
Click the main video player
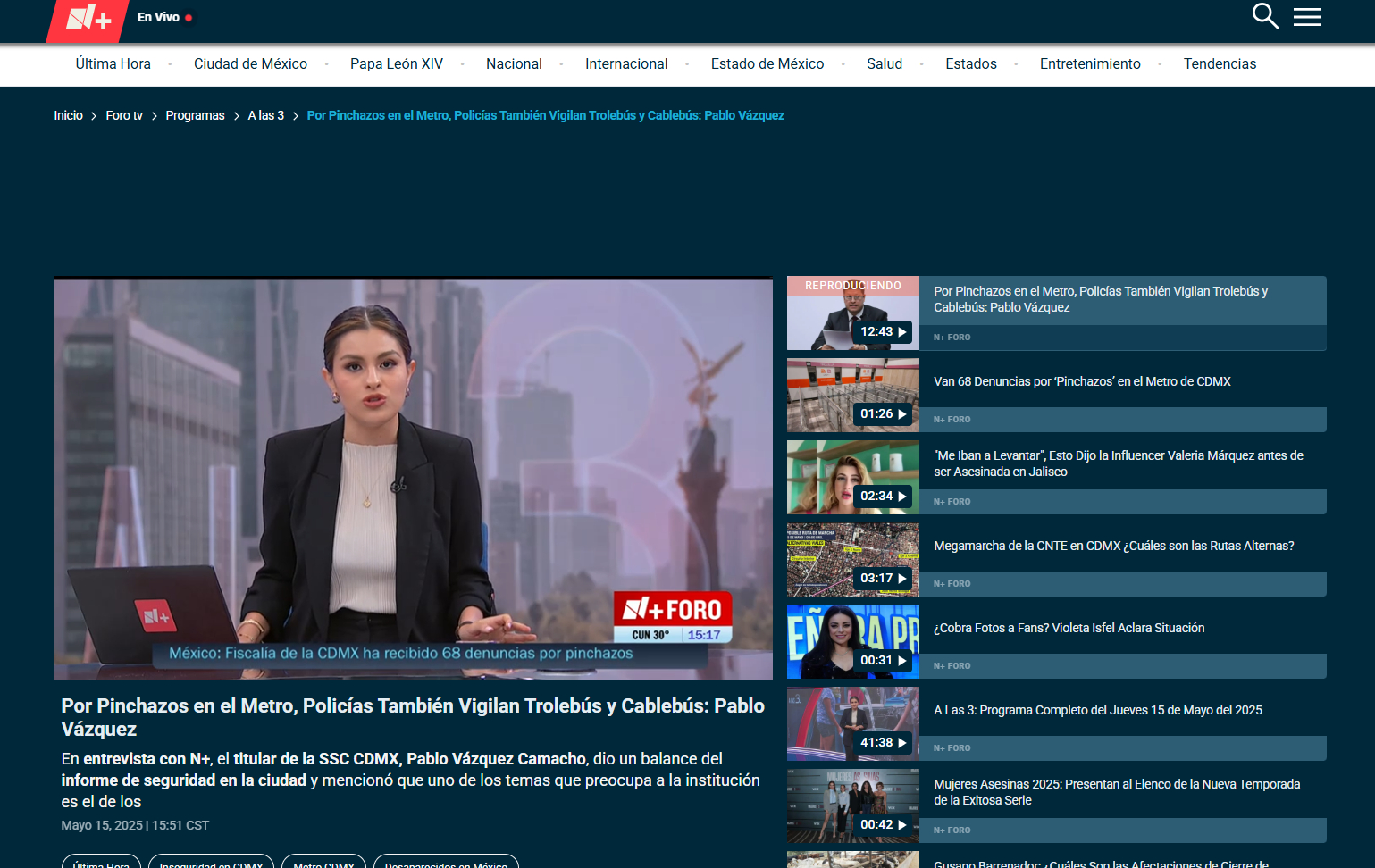[413, 479]
